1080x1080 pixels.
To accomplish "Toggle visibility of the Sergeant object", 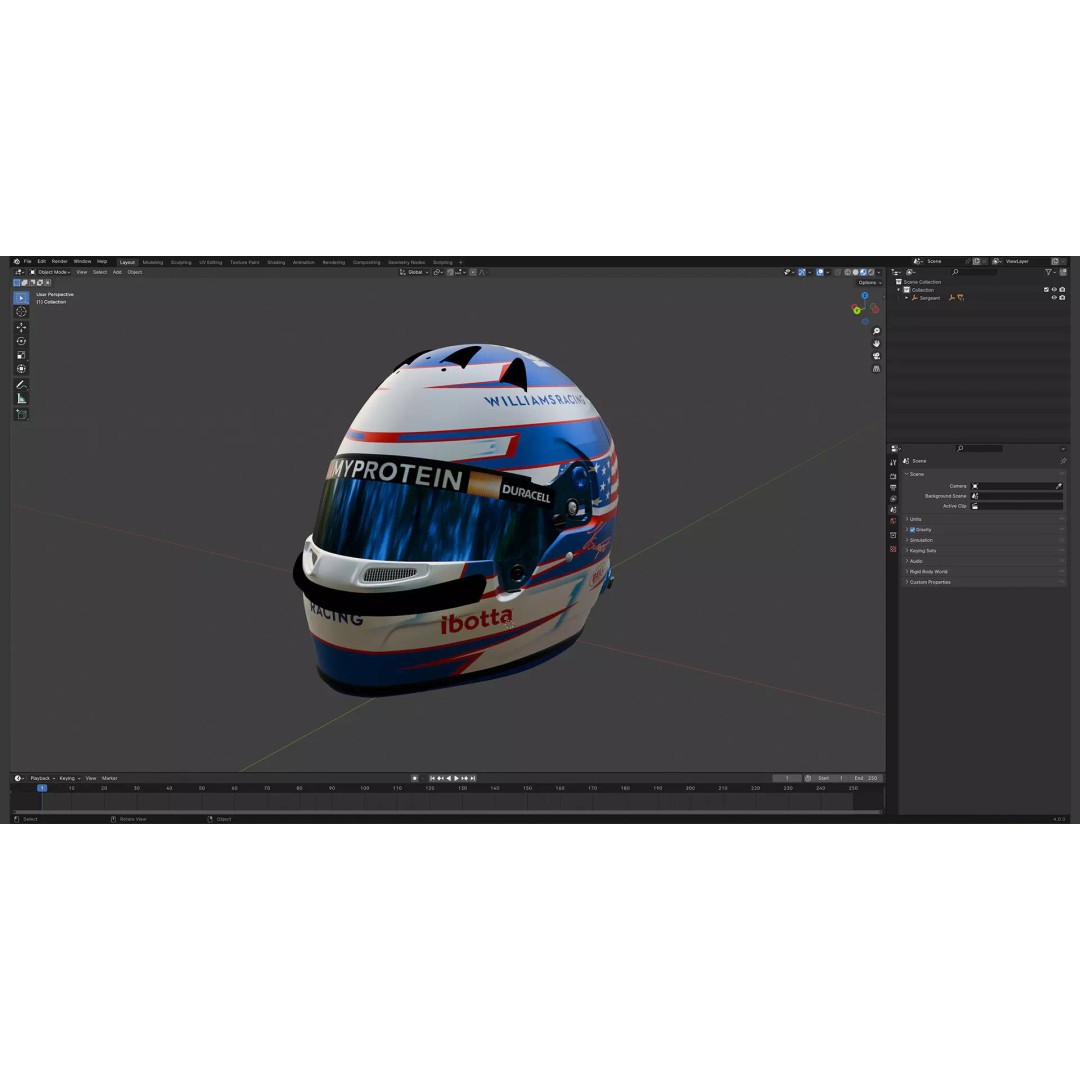I will [x=1054, y=298].
